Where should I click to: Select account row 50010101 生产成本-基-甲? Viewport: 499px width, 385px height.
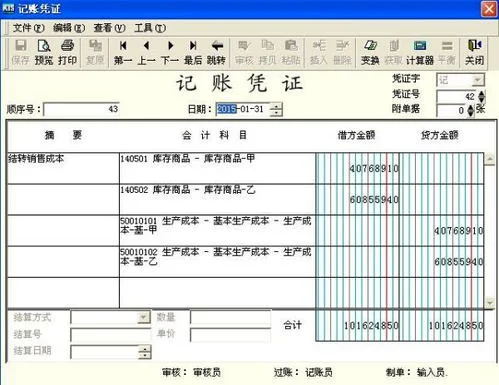pyautogui.click(x=217, y=230)
